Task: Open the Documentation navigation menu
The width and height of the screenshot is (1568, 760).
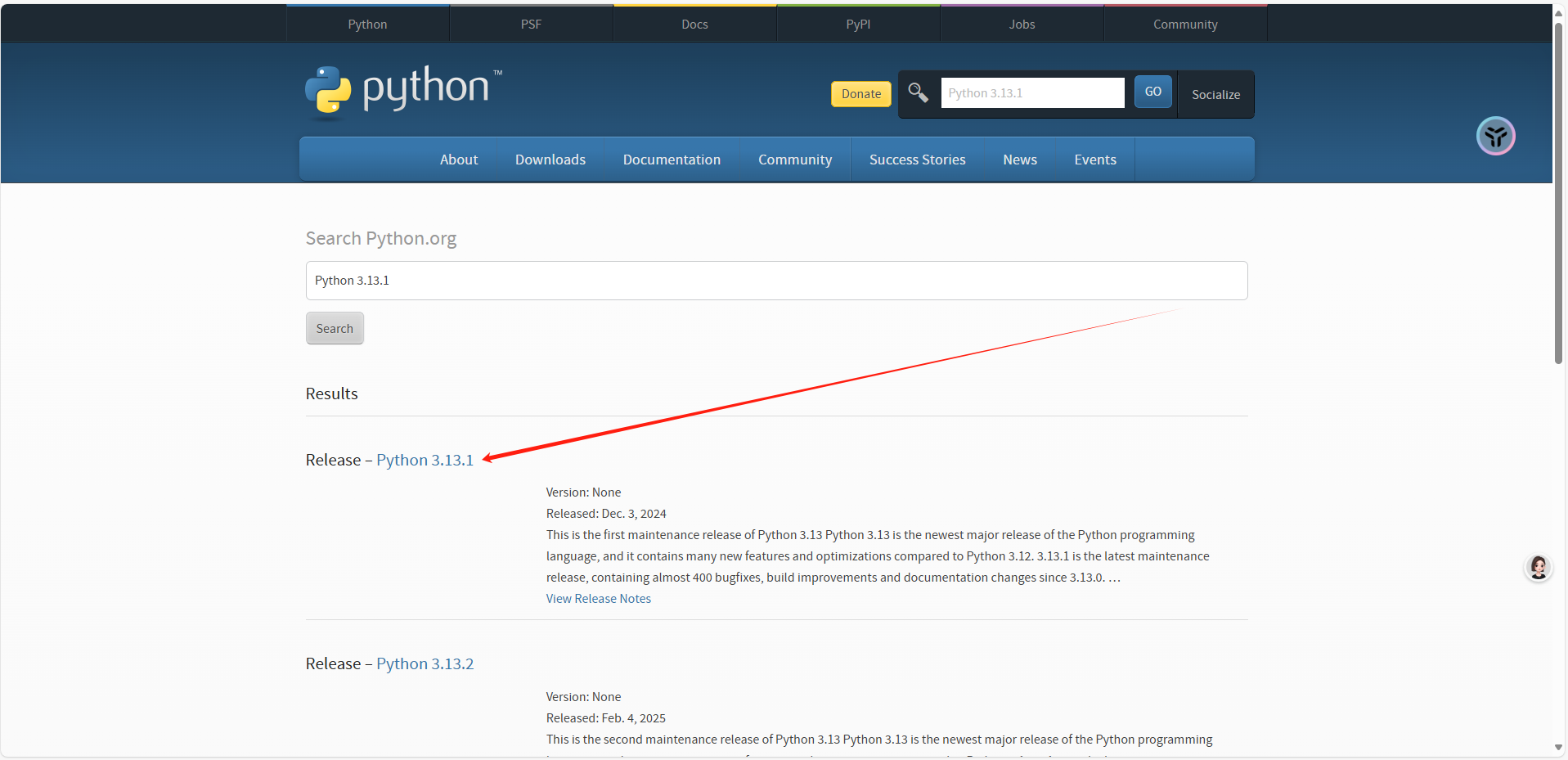Action: tap(672, 160)
